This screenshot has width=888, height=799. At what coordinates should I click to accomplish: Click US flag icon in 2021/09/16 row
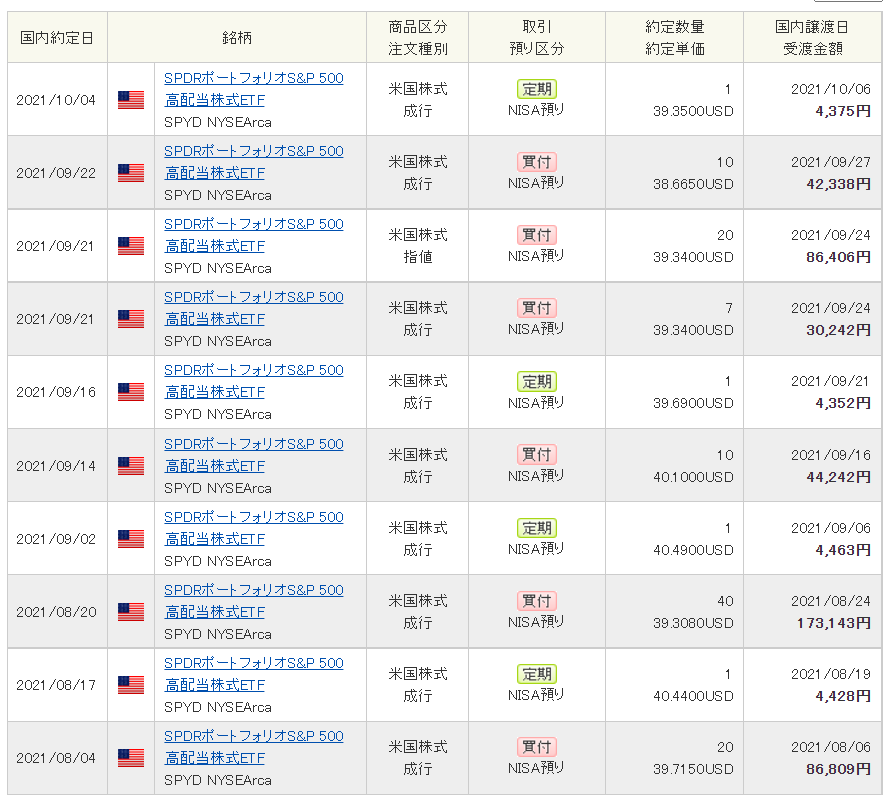click(131, 392)
